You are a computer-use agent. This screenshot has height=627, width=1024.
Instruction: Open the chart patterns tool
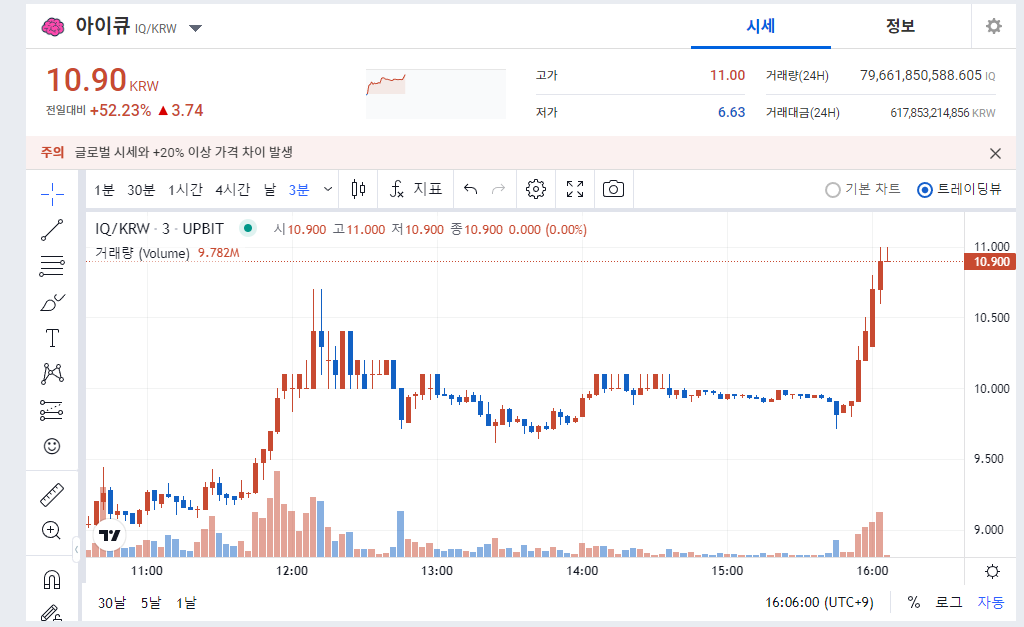pos(52,374)
